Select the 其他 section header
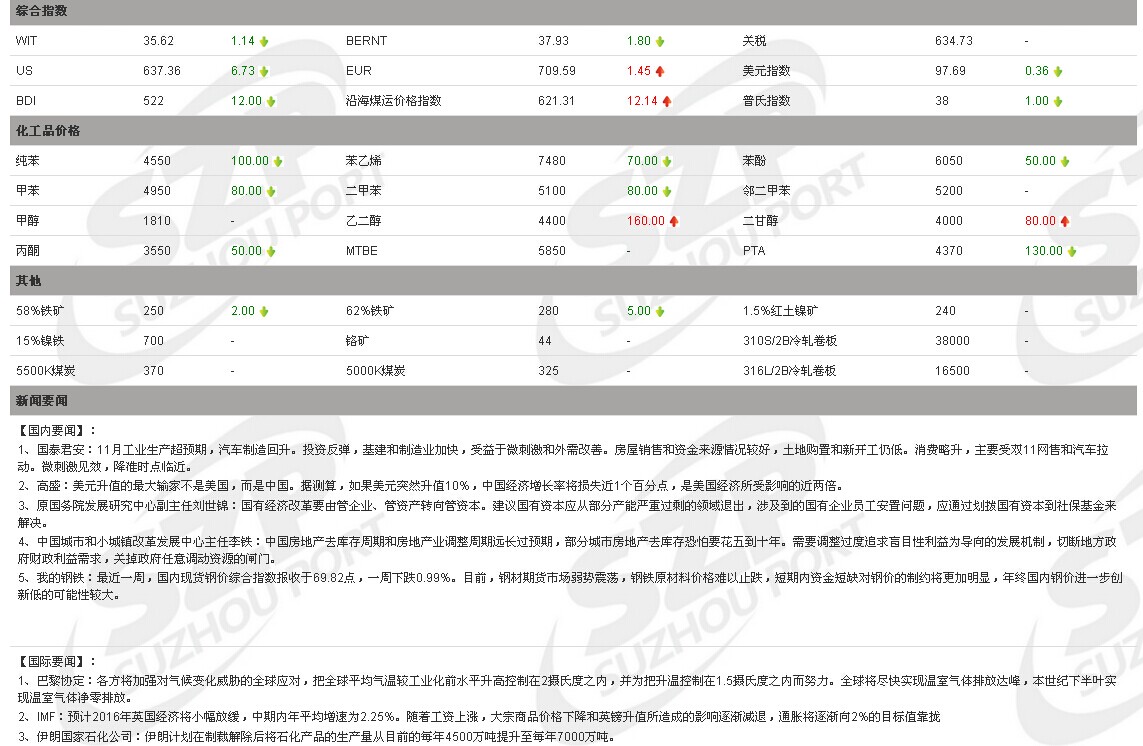Viewport: 1143px width, 746px height. (573, 281)
